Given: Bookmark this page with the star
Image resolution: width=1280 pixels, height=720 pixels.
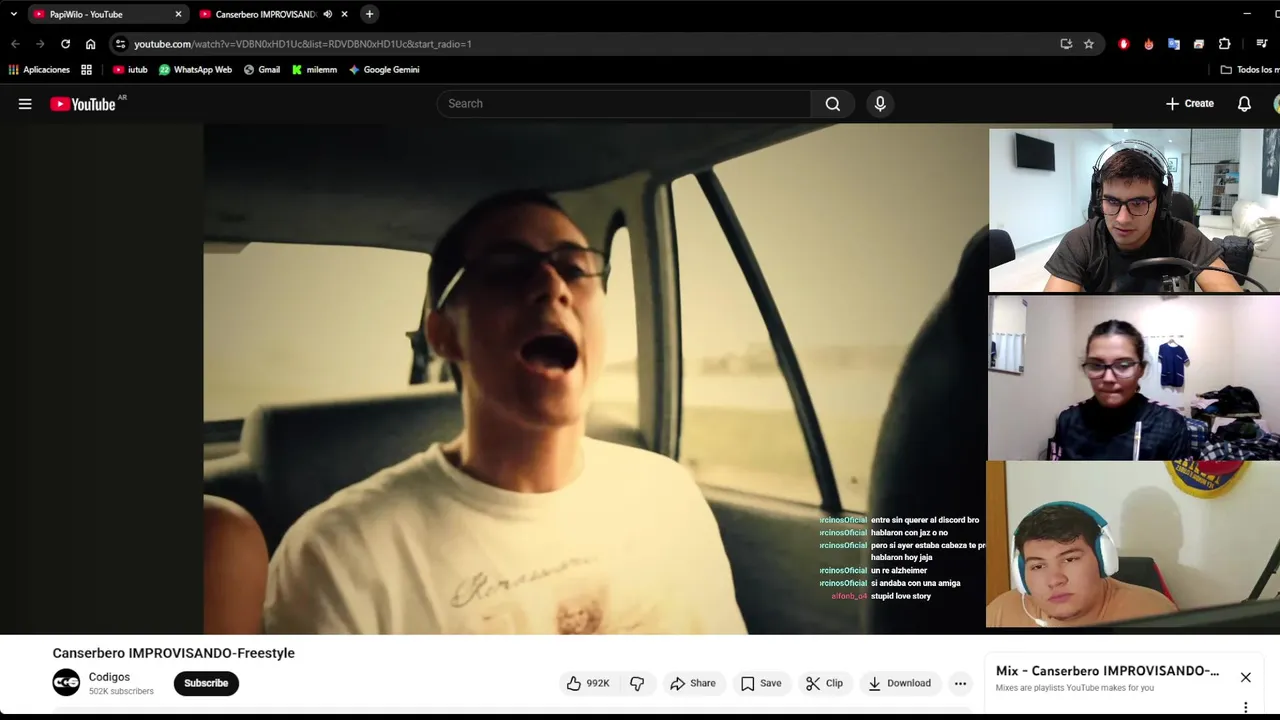Looking at the screenshot, I should (x=1089, y=44).
